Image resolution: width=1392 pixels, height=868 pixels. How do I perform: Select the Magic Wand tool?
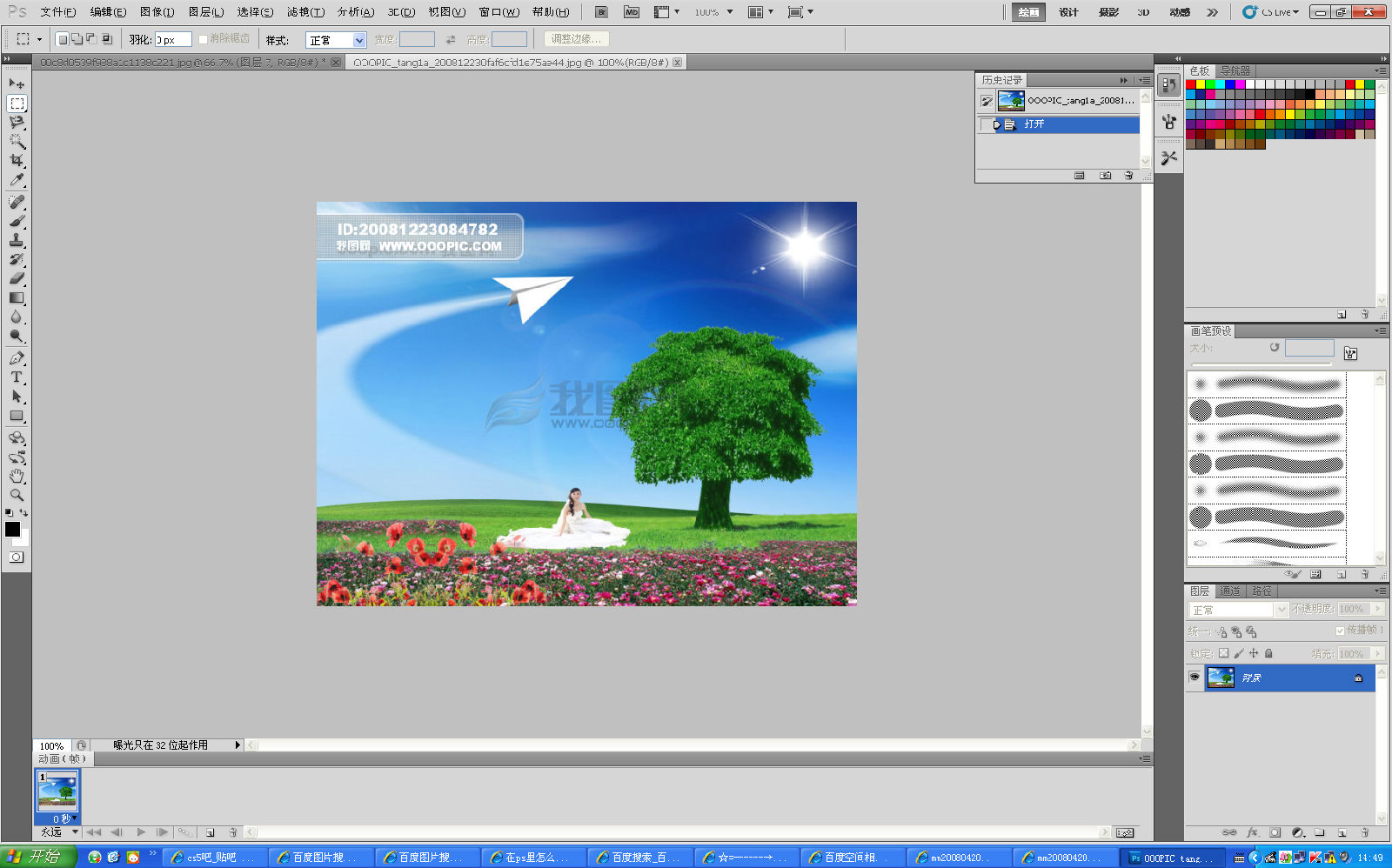[x=17, y=141]
